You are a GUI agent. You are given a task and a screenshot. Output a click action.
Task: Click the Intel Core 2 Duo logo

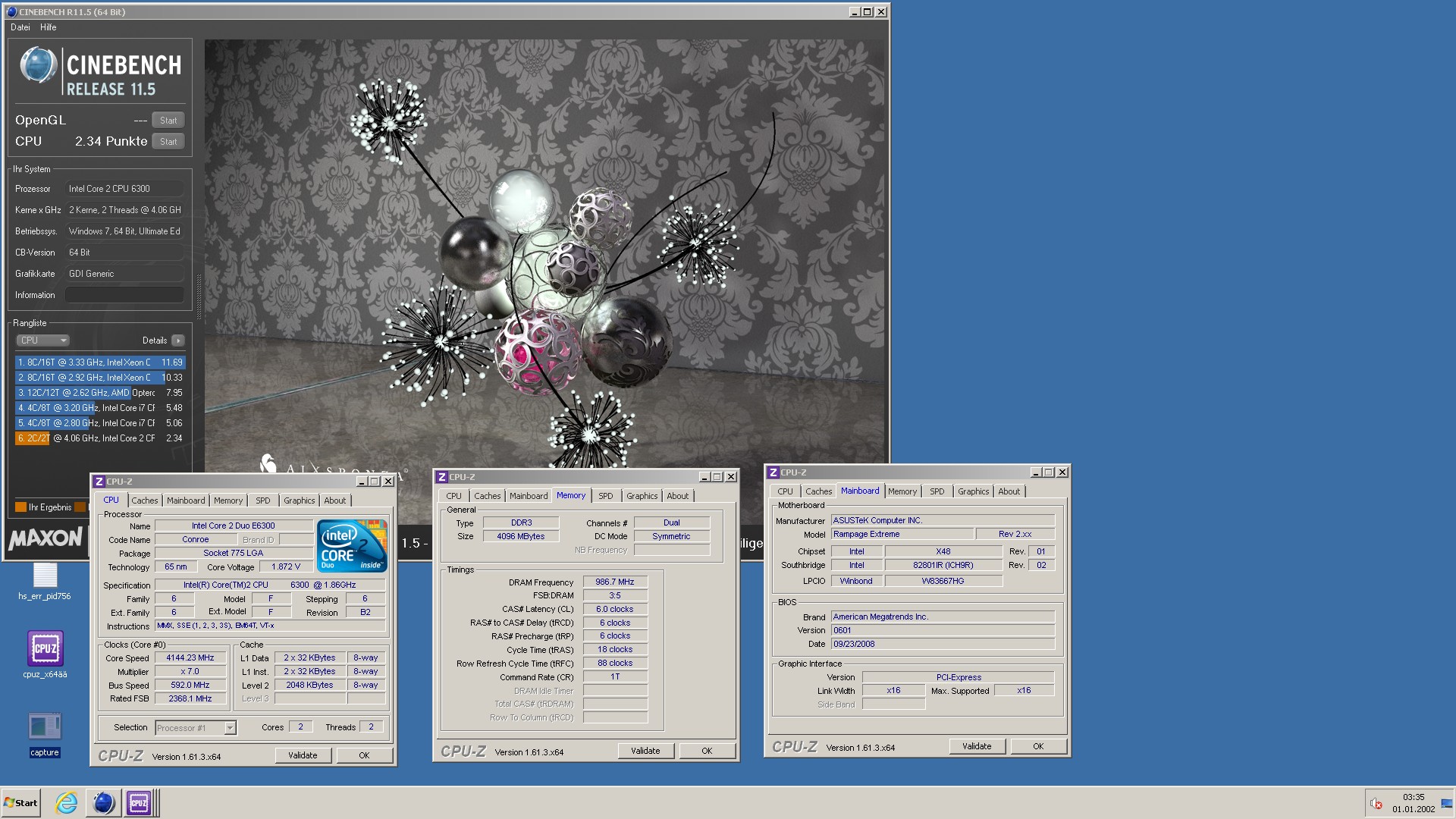pyautogui.click(x=352, y=546)
